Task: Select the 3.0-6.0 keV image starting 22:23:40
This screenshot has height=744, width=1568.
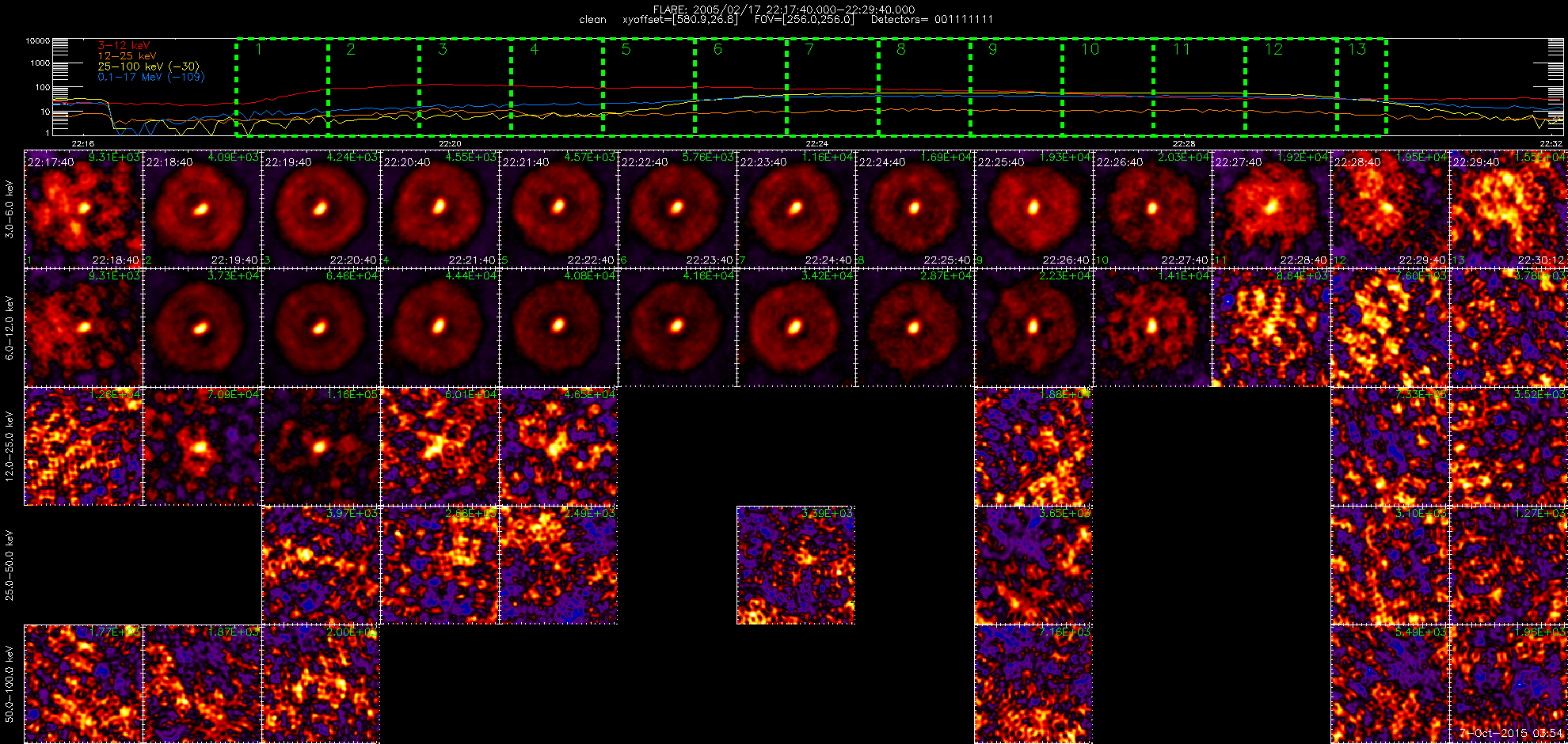Action: [x=796, y=209]
